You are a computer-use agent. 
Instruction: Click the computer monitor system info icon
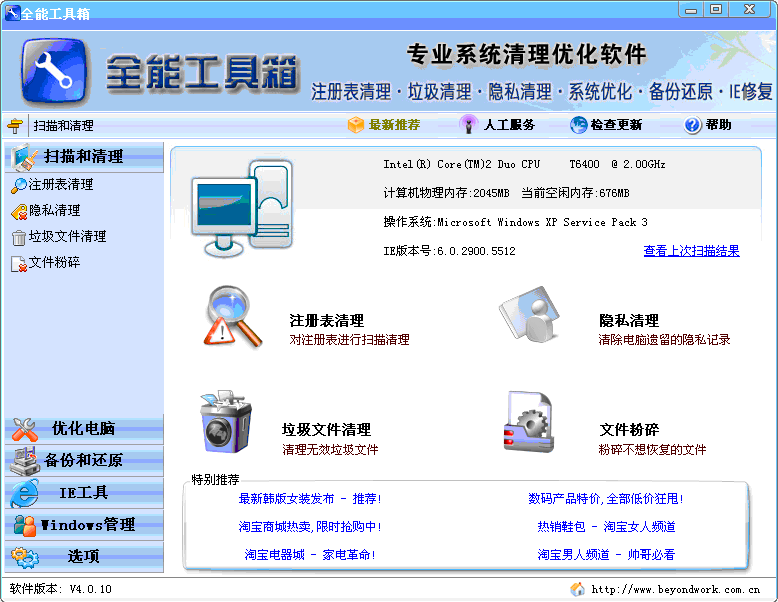coord(242,208)
